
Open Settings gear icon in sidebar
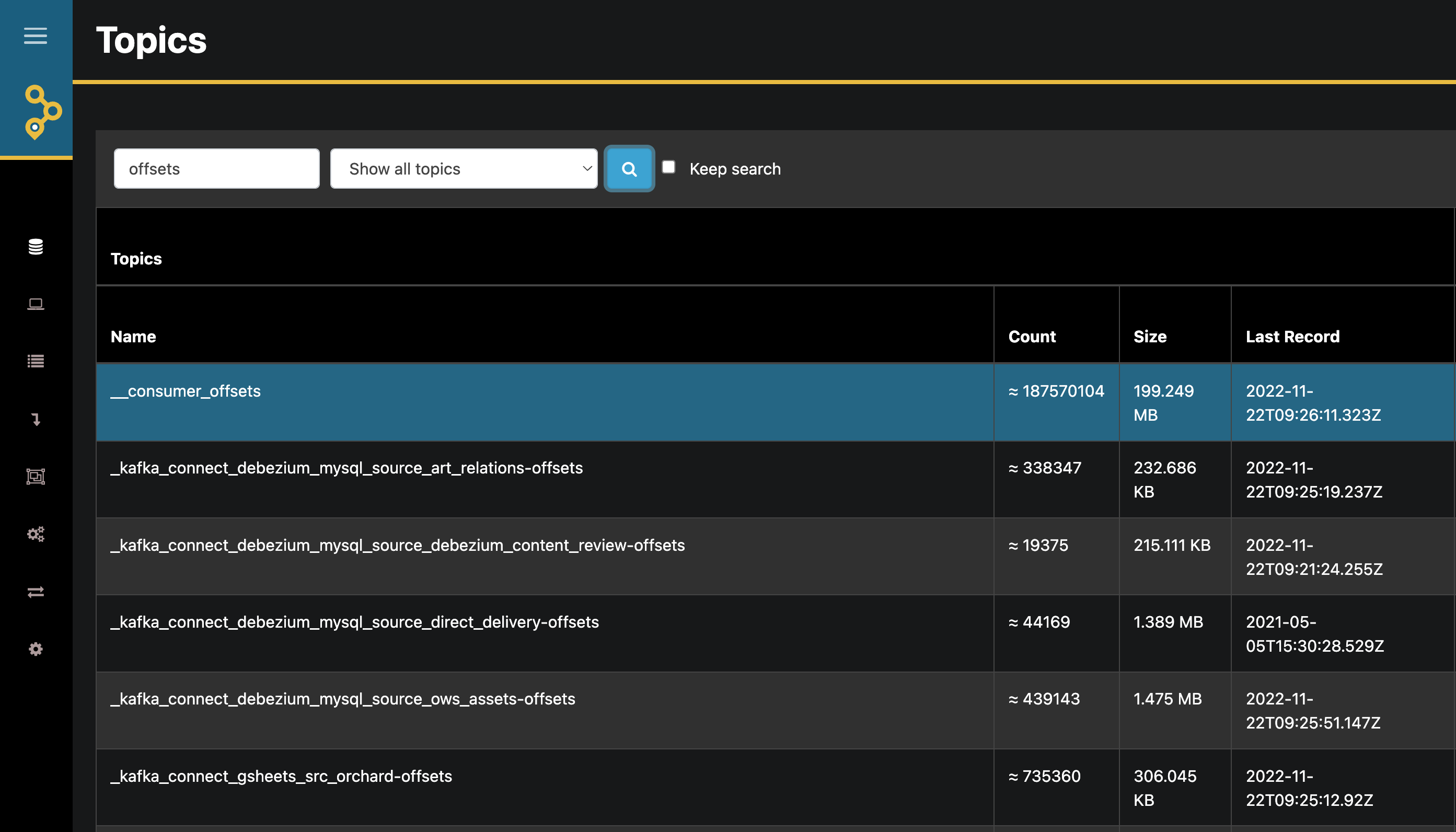pyautogui.click(x=36, y=649)
